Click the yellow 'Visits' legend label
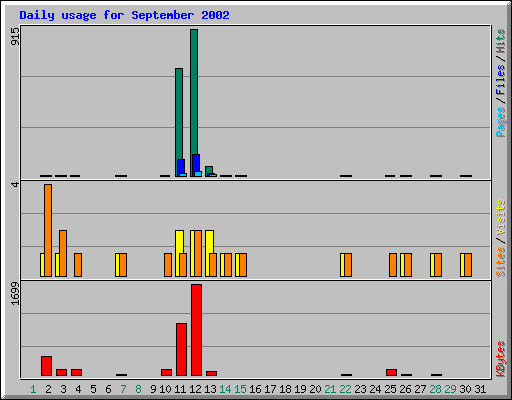512x400 pixels. coord(501,218)
